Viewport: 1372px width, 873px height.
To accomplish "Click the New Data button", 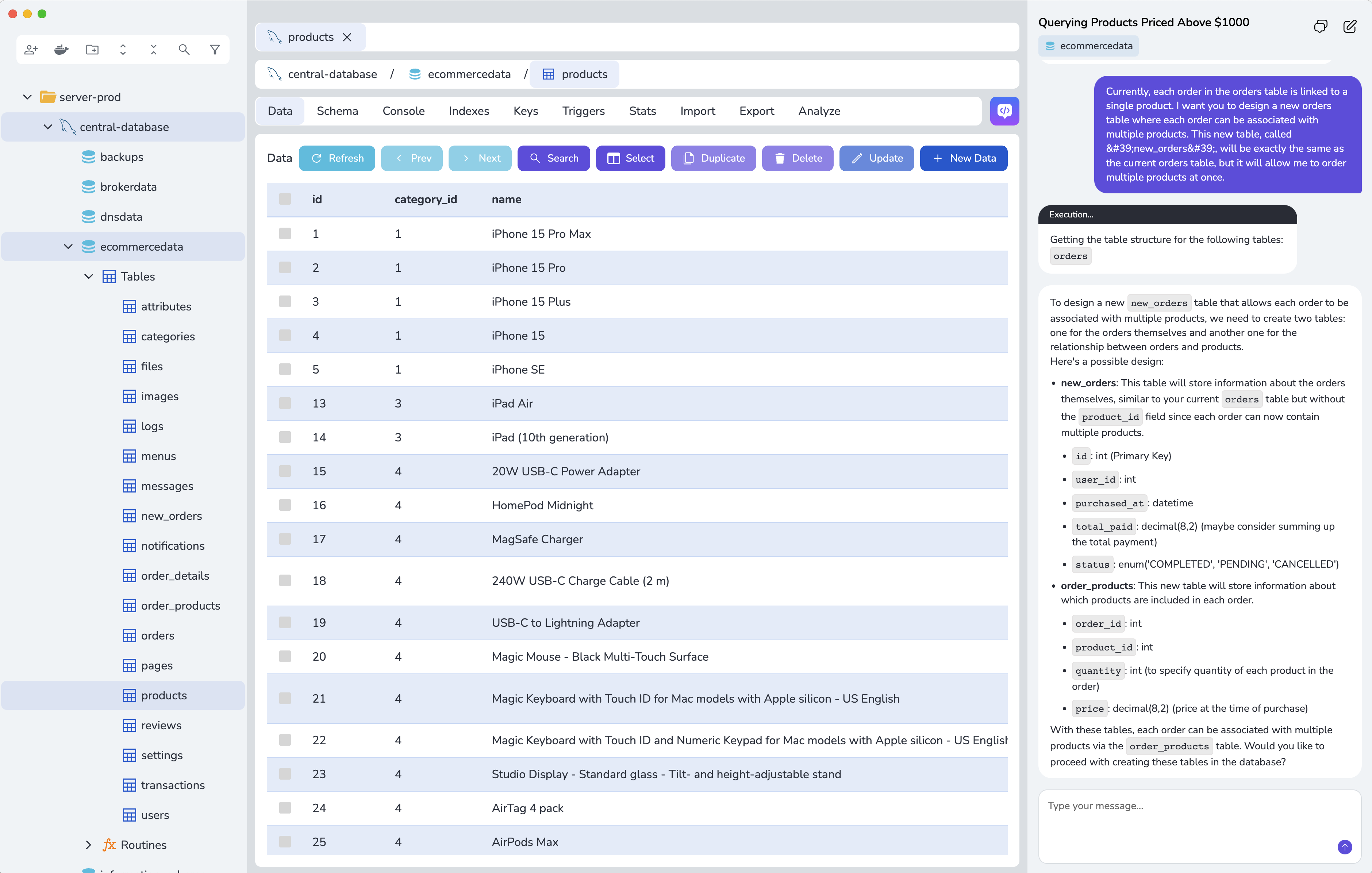I will (x=963, y=158).
